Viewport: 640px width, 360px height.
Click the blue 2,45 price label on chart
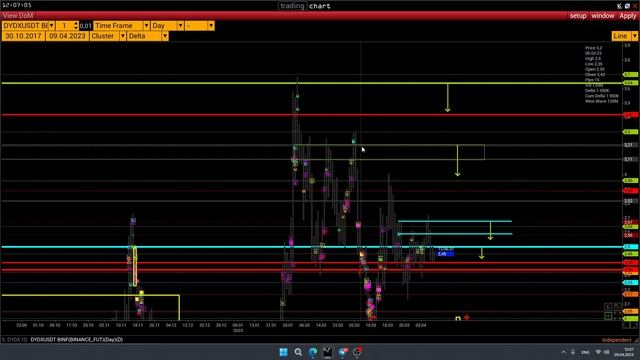click(x=445, y=254)
